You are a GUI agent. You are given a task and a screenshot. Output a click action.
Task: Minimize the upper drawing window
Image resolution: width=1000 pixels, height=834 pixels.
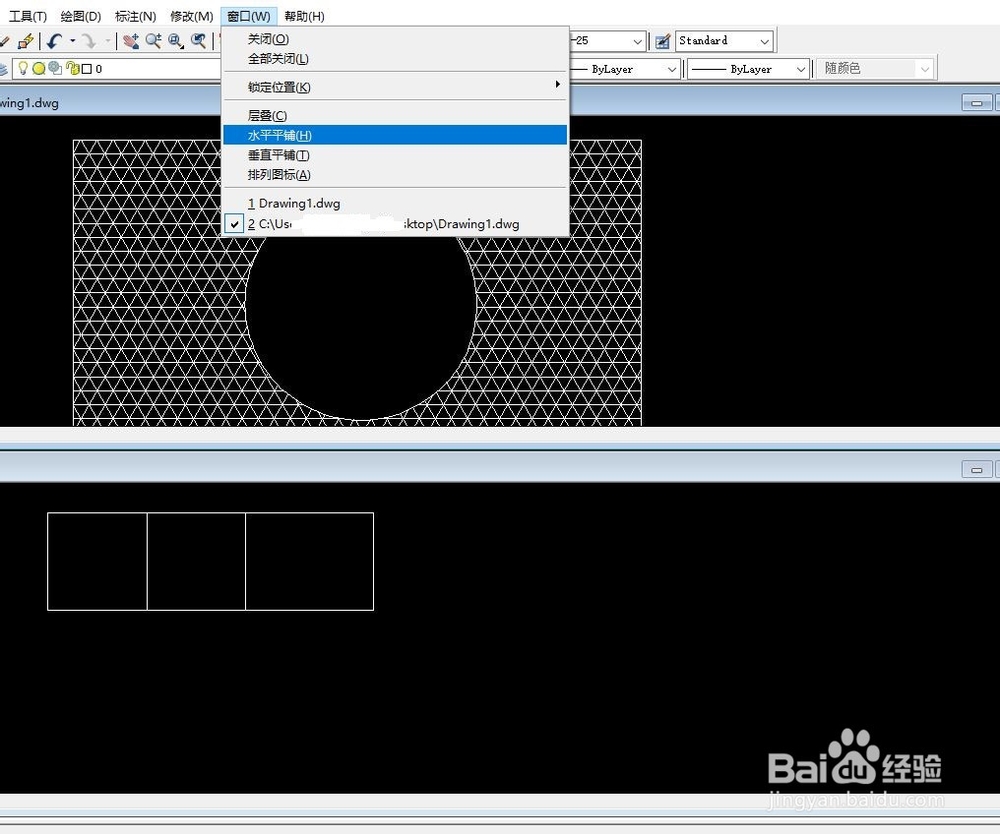pyautogui.click(x=976, y=103)
